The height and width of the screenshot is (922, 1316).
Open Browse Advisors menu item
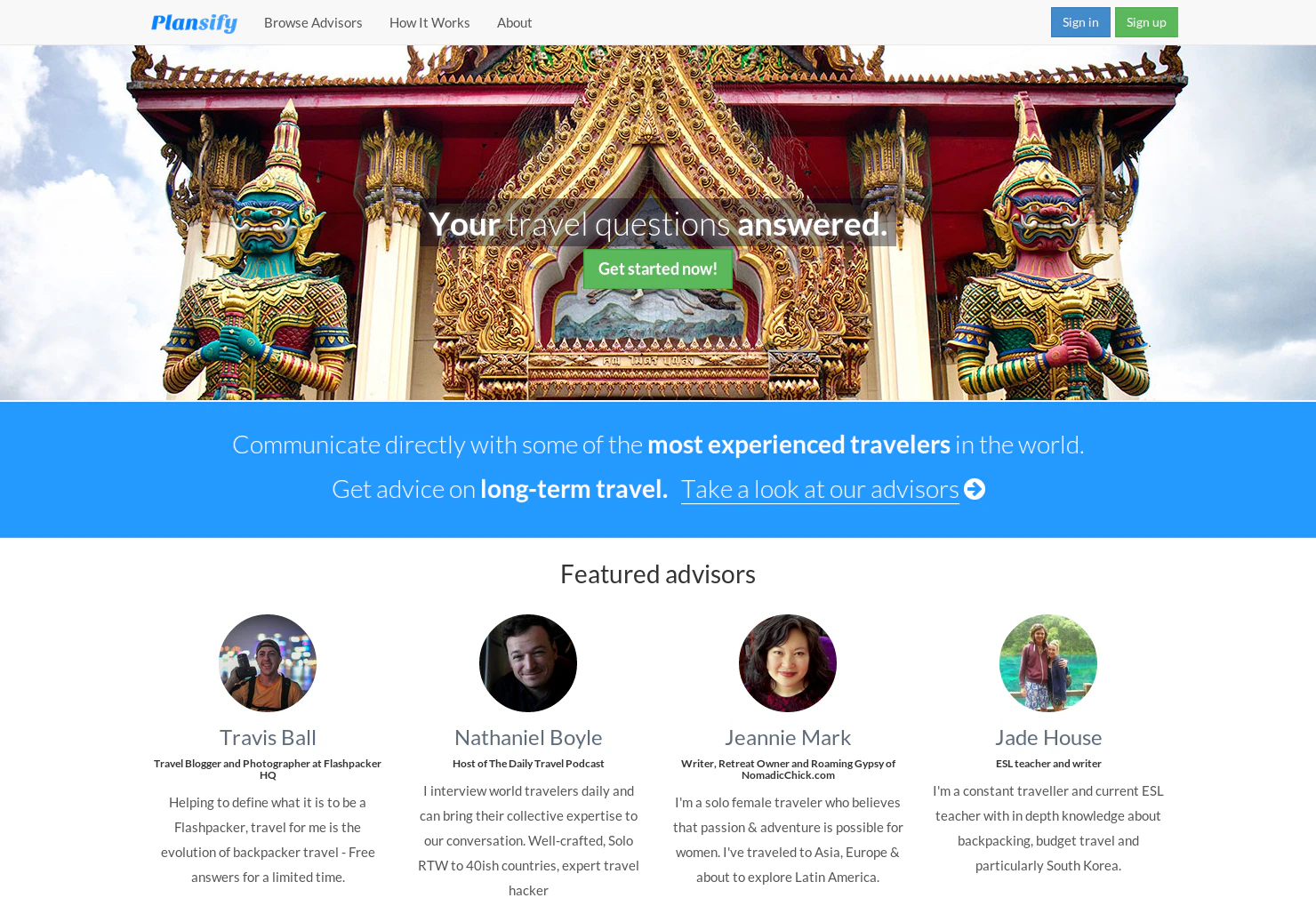(313, 22)
